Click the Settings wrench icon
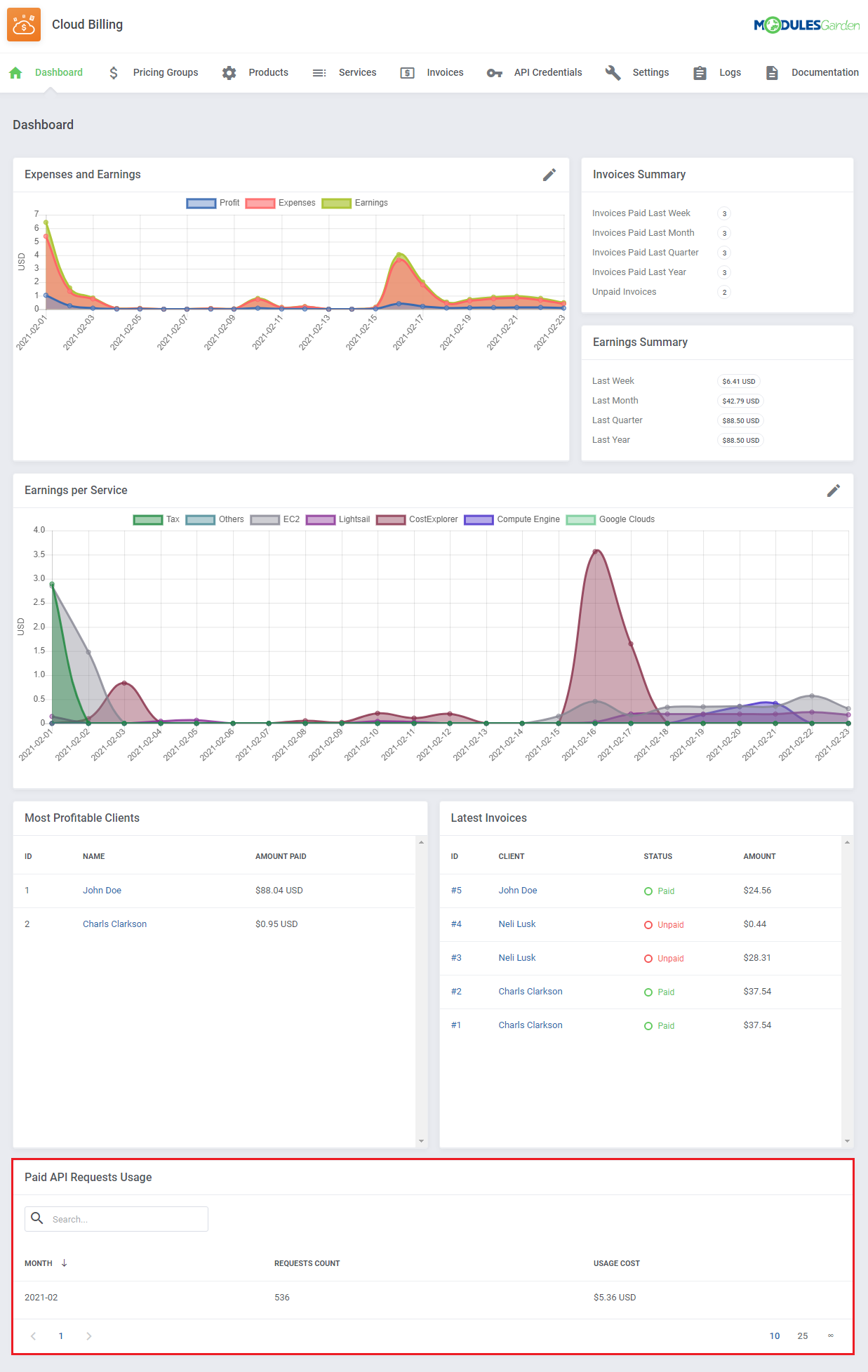This screenshot has height=1372, width=868. tap(613, 73)
